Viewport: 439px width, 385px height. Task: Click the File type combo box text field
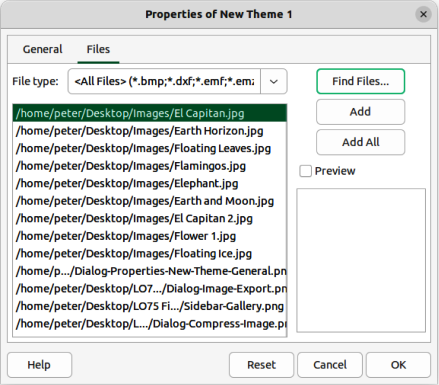click(164, 81)
